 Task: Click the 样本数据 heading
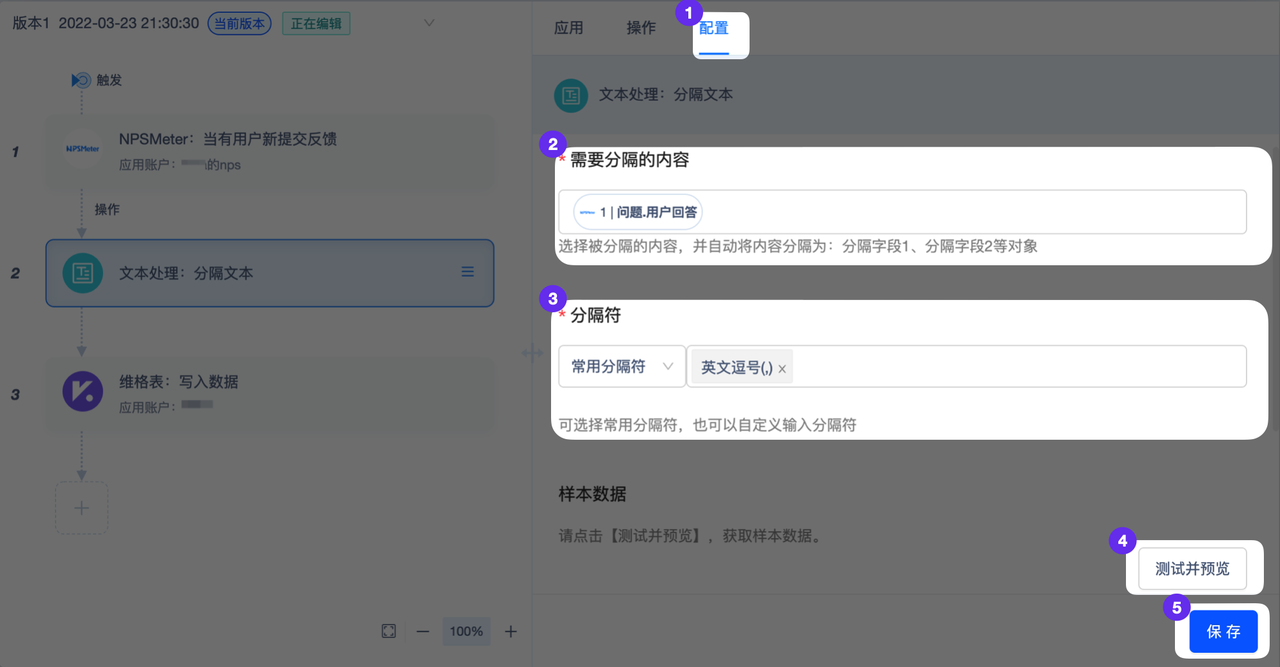tap(593, 494)
